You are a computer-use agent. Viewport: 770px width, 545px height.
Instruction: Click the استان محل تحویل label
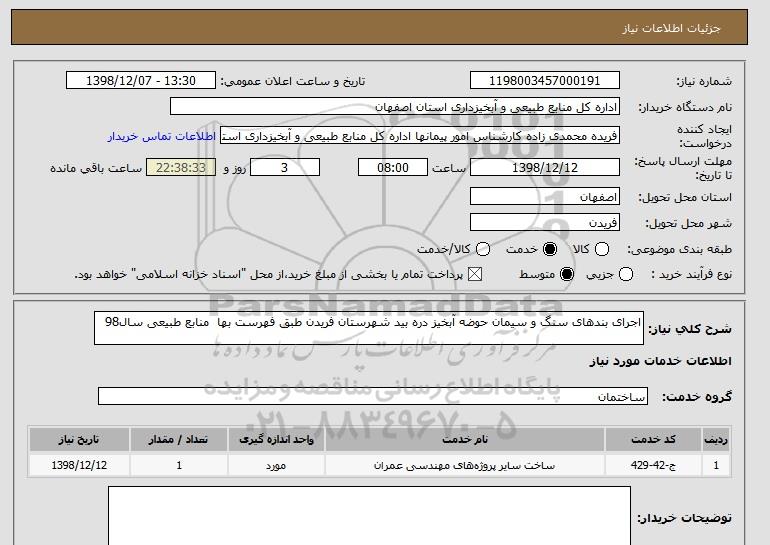click(685, 197)
